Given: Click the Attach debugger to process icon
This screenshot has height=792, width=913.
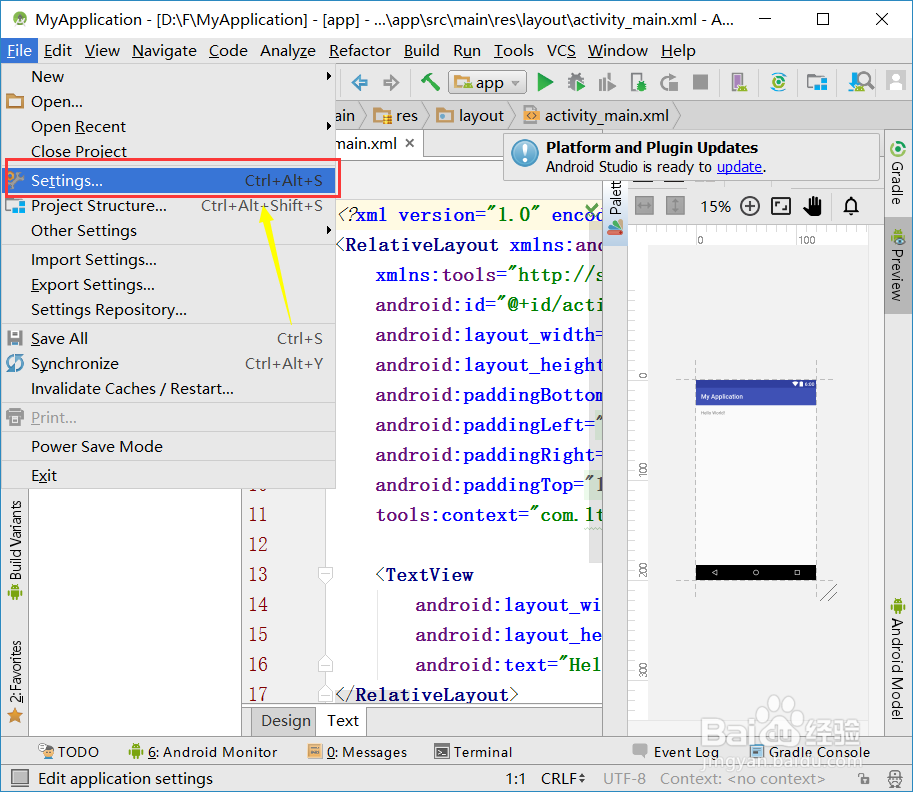Looking at the screenshot, I should pos(638,83).
